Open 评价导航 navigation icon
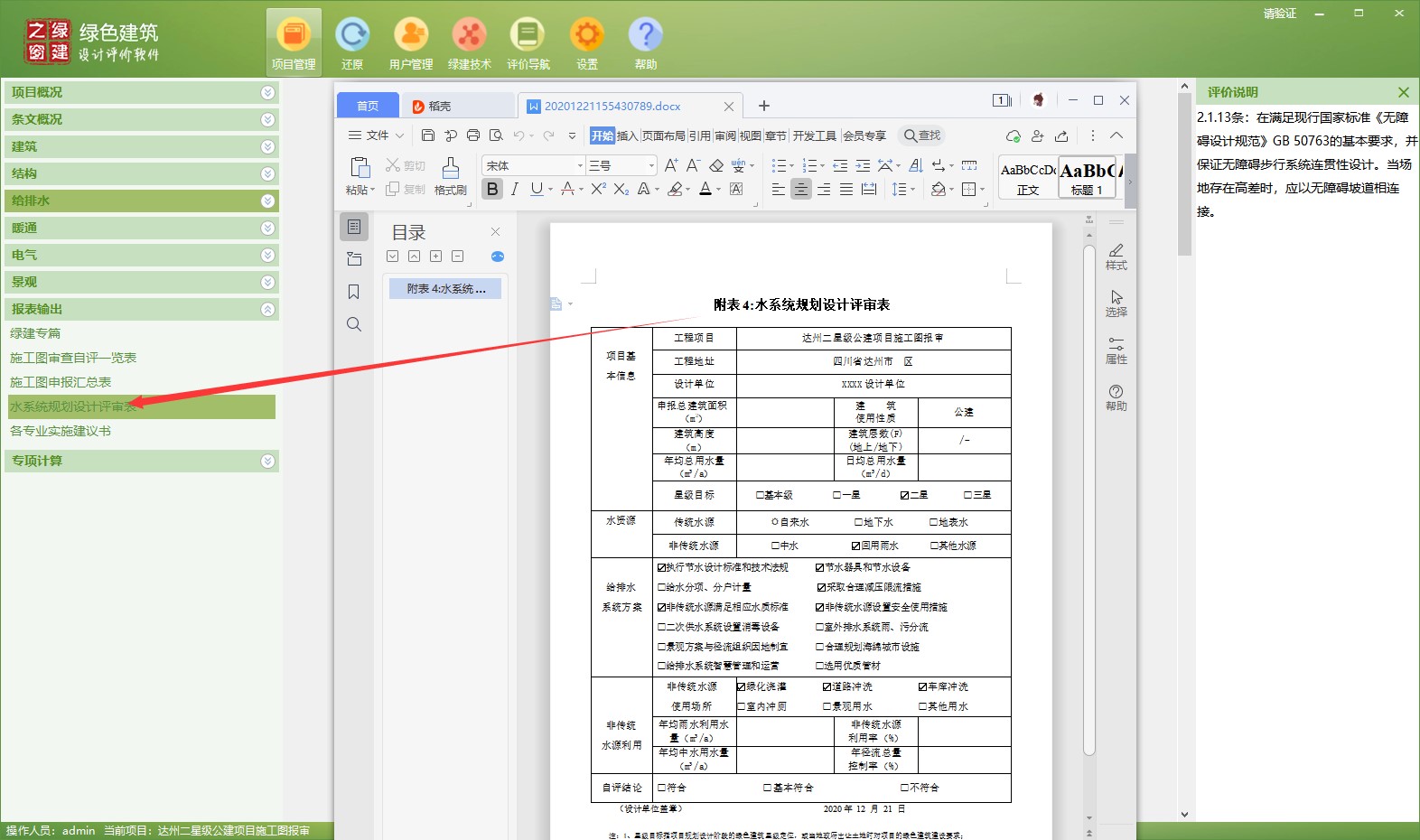Screen dimensions: 1420x840 tap(528, 42)
